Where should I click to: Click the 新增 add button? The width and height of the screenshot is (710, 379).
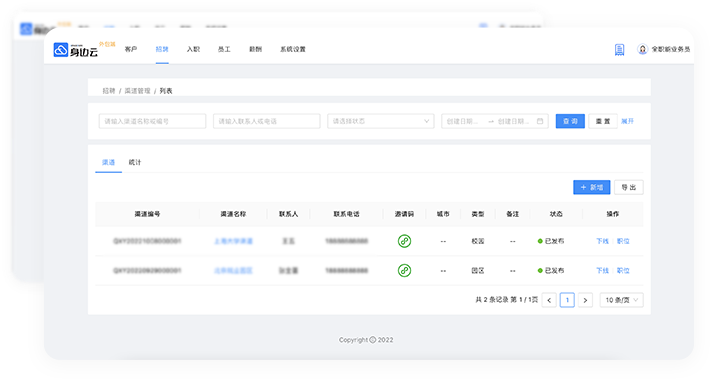(591, 187)
